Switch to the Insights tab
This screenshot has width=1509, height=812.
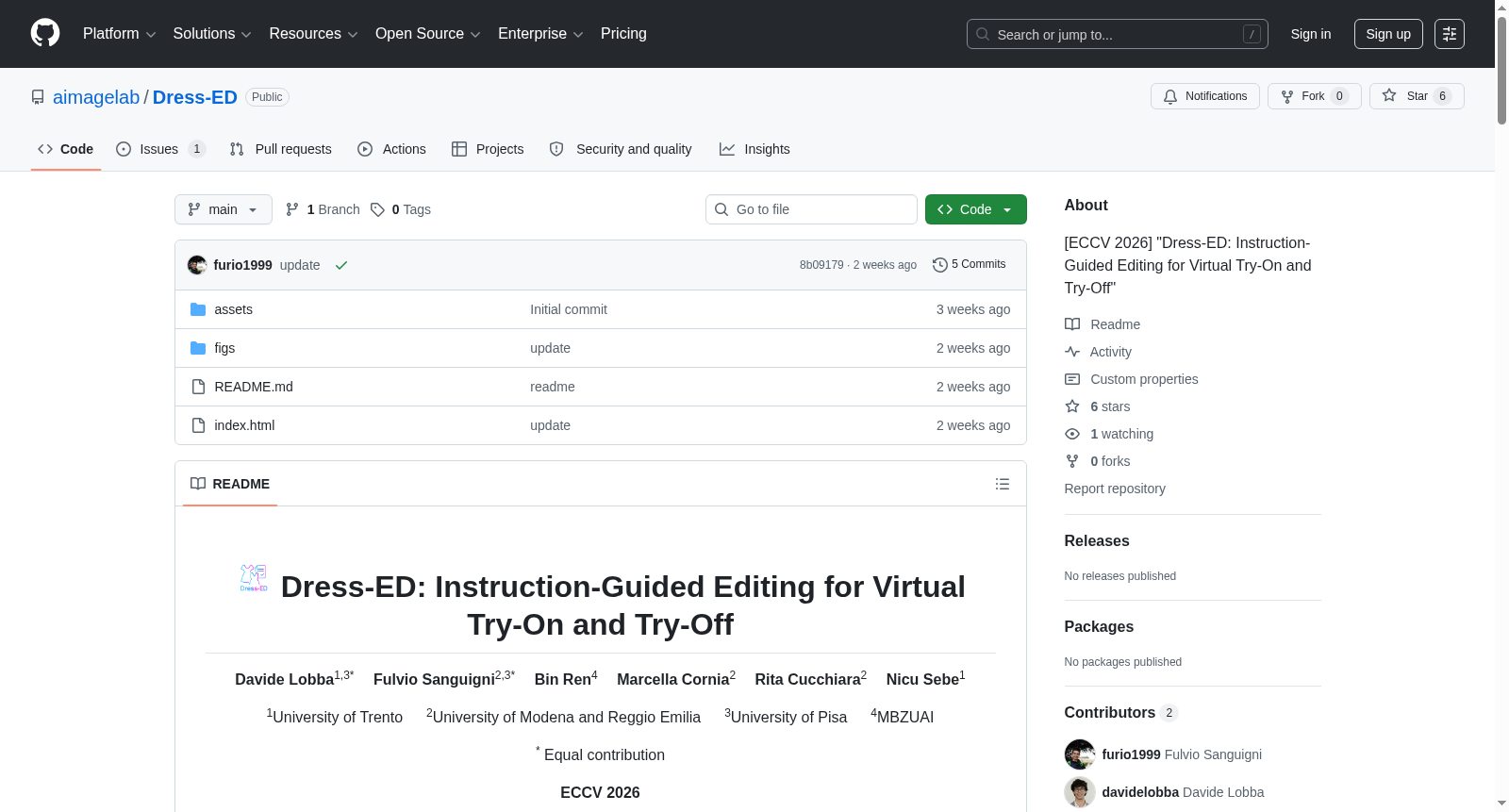(754, 149)
